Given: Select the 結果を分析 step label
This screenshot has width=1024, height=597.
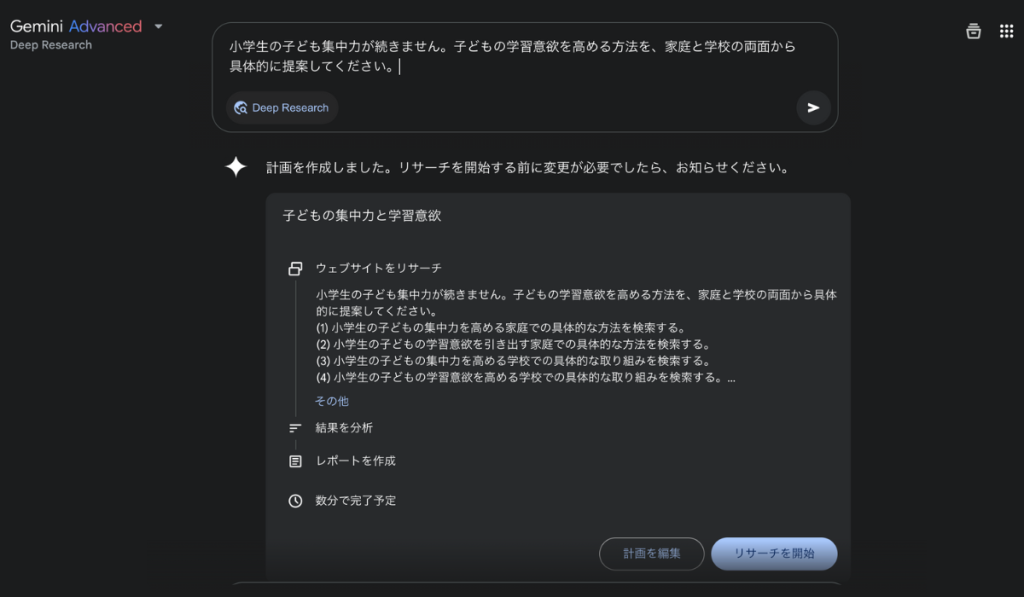Looking at the screenshot, I should [344, 428].
